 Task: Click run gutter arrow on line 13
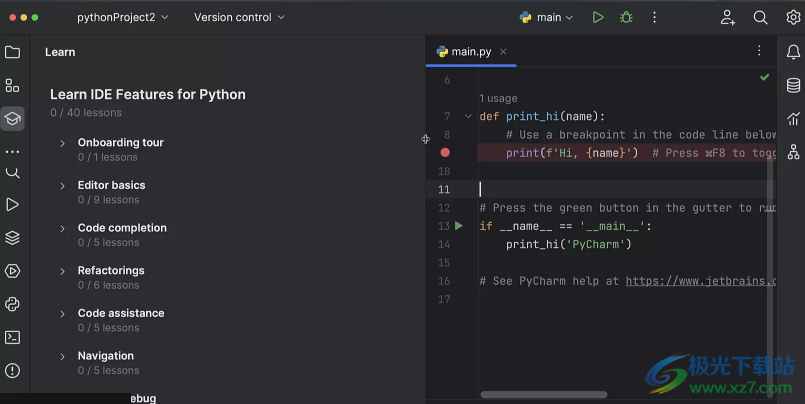459,225
